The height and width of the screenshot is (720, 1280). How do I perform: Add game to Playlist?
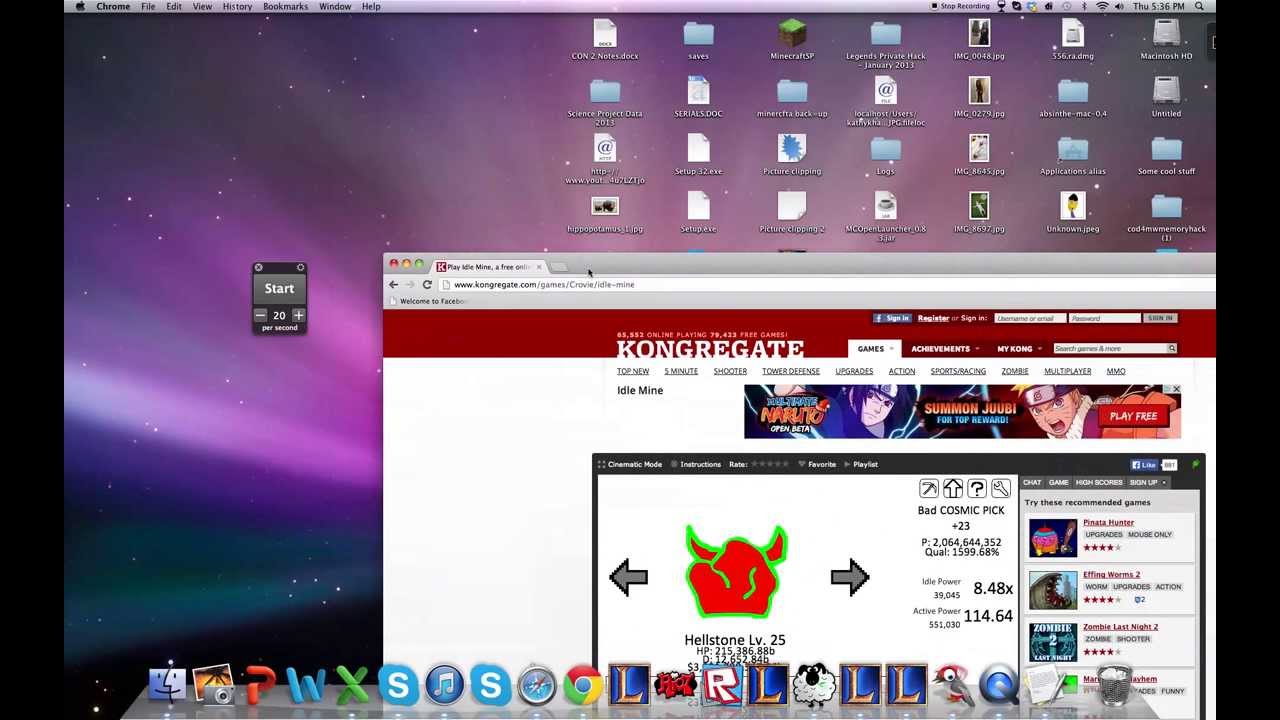[x=860, y=464]
